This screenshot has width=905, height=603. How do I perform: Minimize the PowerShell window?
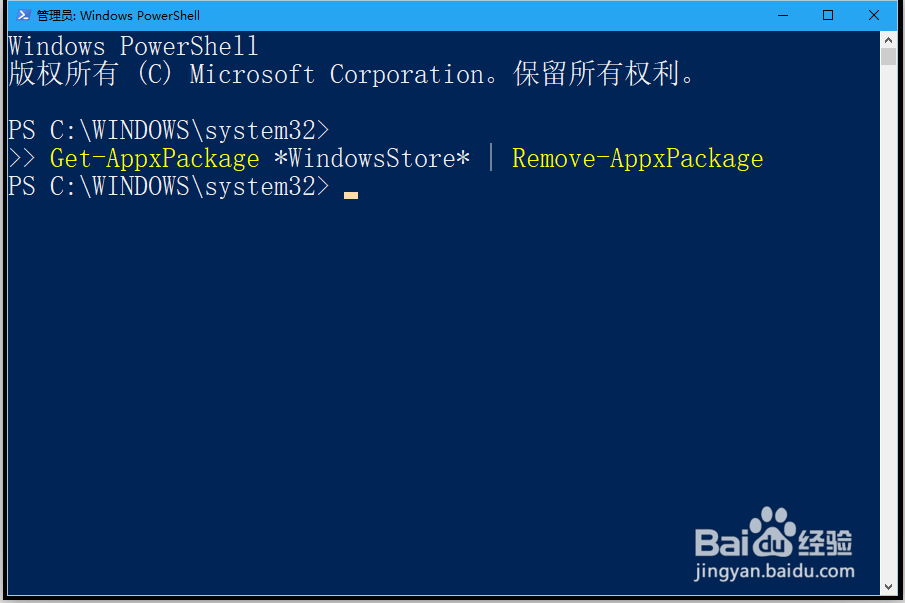tap(783, 16)
